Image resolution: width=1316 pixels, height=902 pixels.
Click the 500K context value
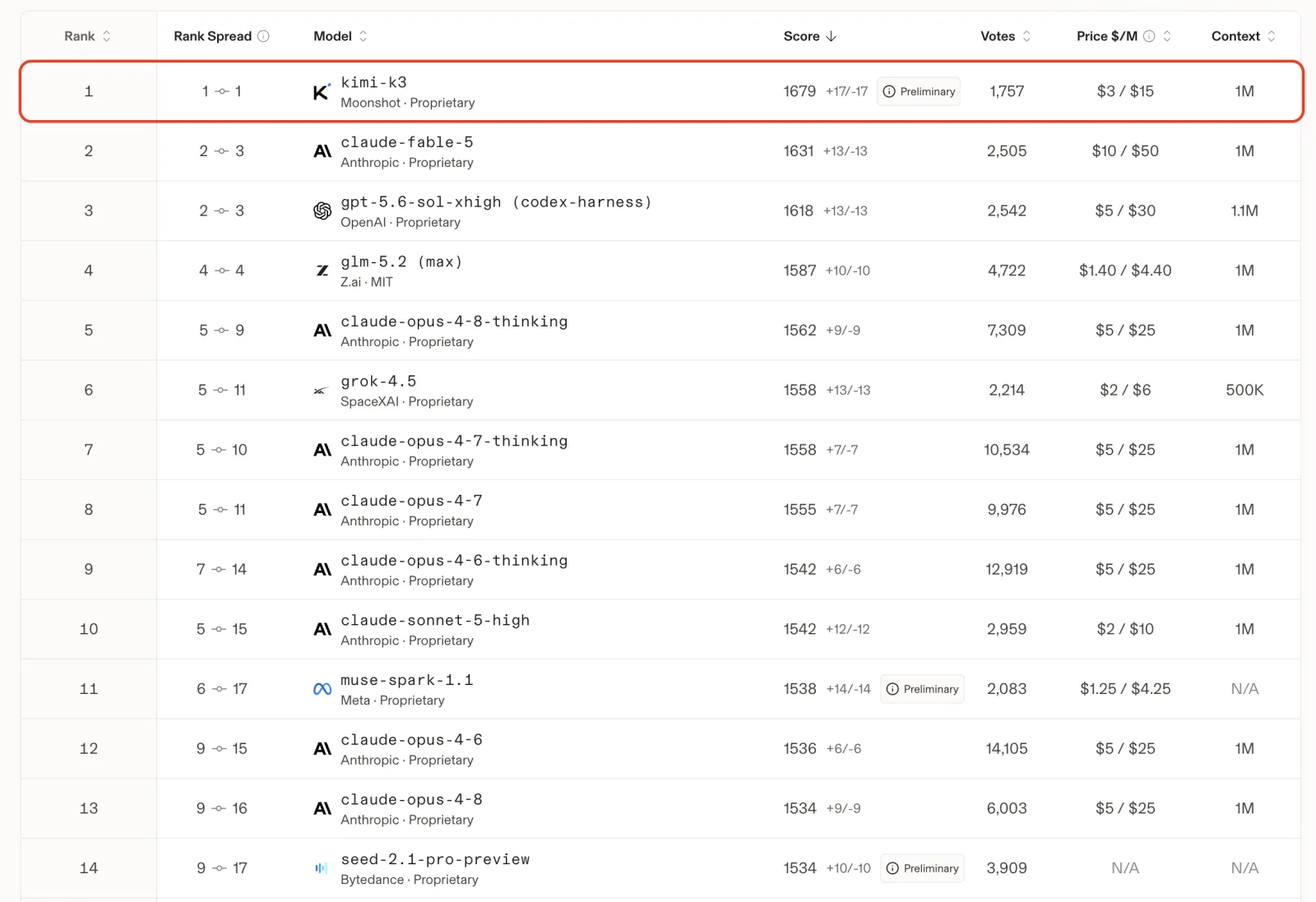(1244, 391)
